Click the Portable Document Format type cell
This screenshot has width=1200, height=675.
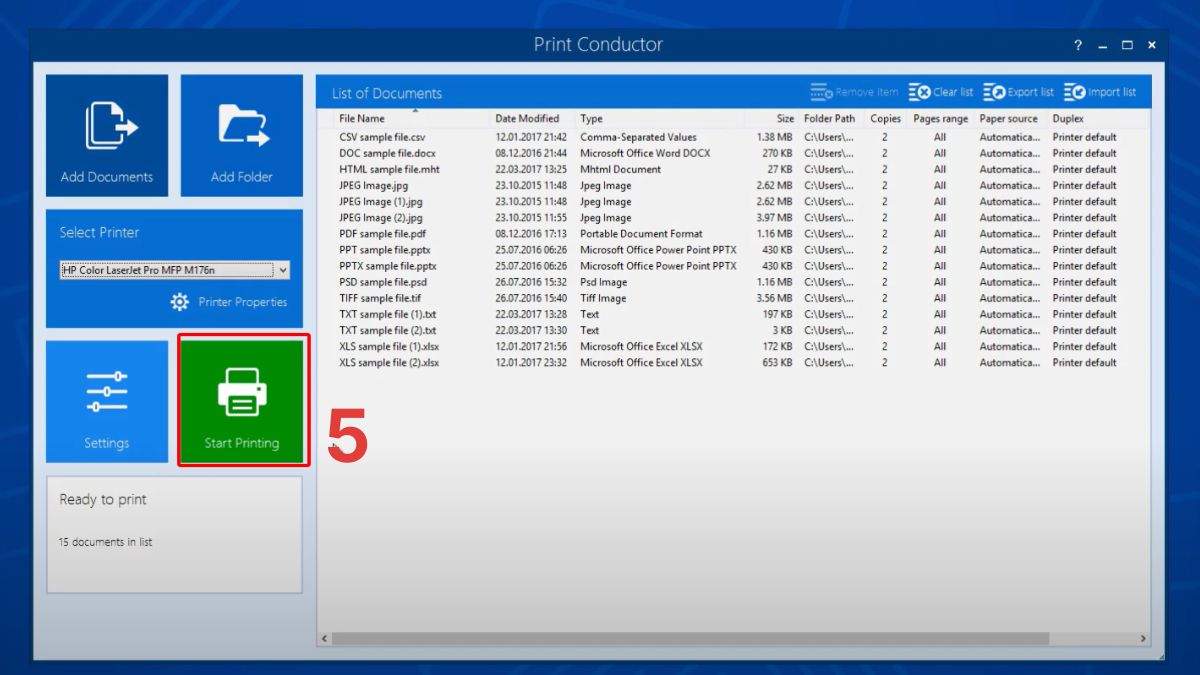tap(641, 234)
